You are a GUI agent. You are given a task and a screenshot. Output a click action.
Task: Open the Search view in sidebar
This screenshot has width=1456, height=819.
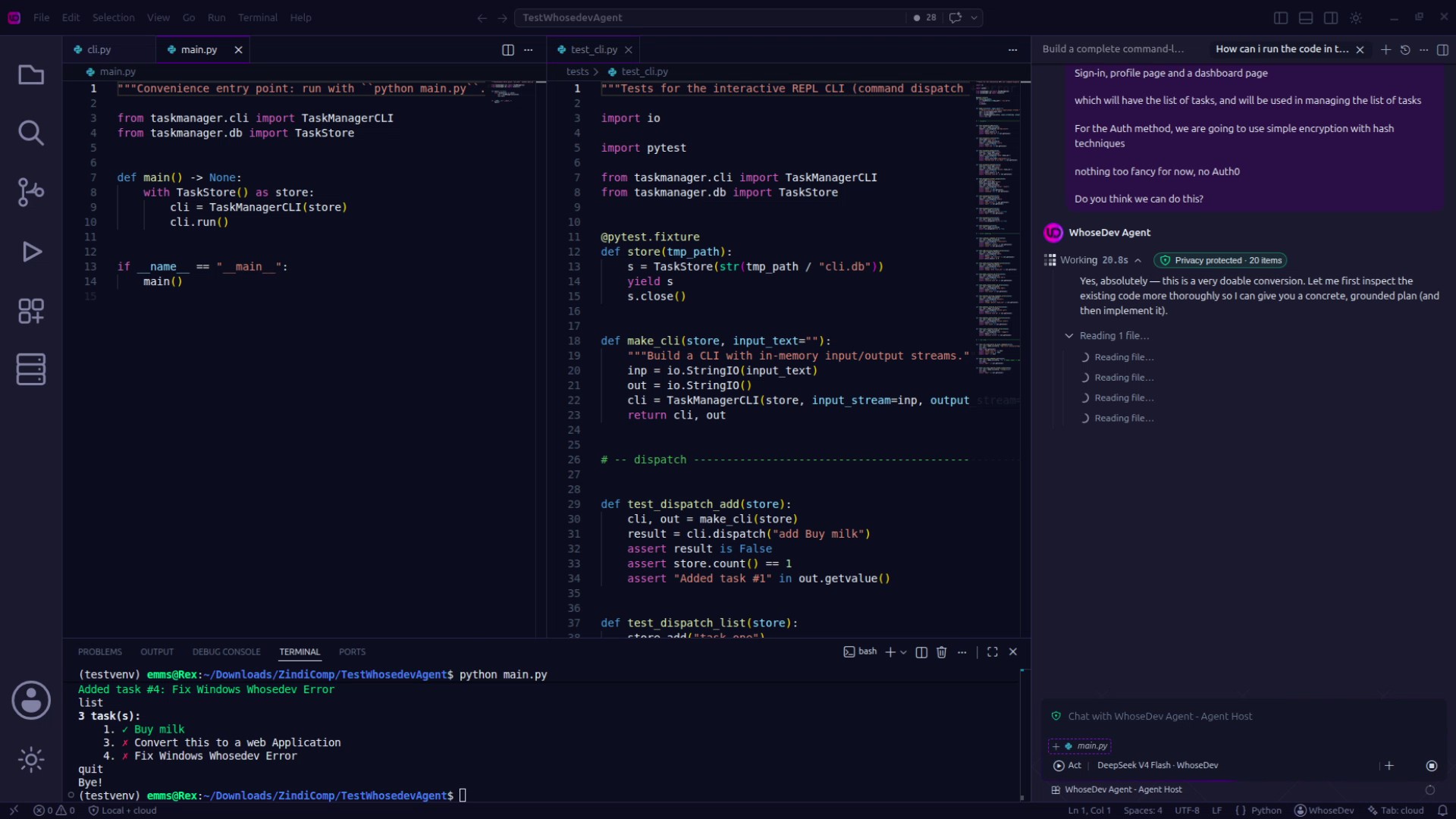point(31,133)
